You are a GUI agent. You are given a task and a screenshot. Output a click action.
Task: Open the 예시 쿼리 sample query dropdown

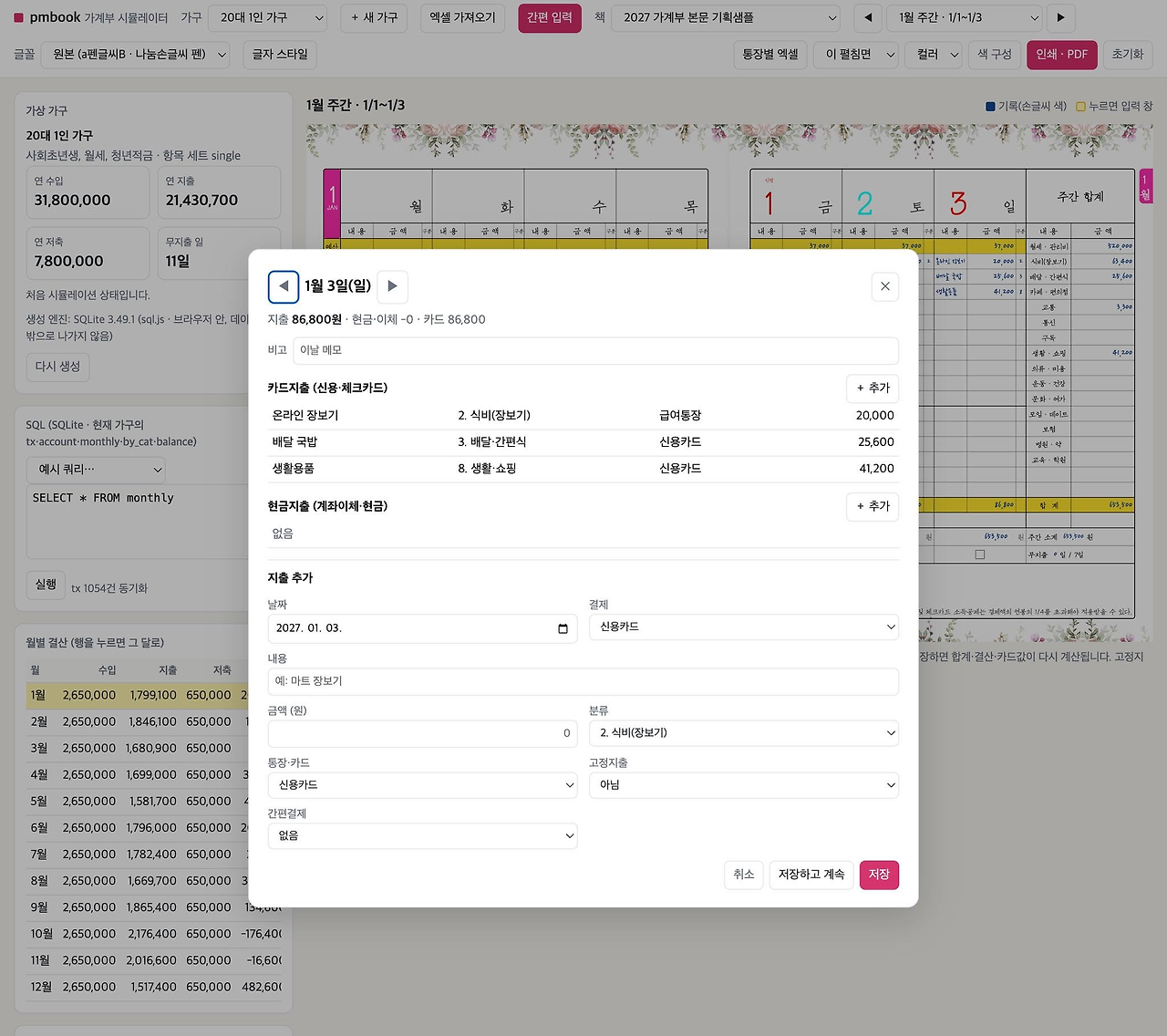[96, 470]
